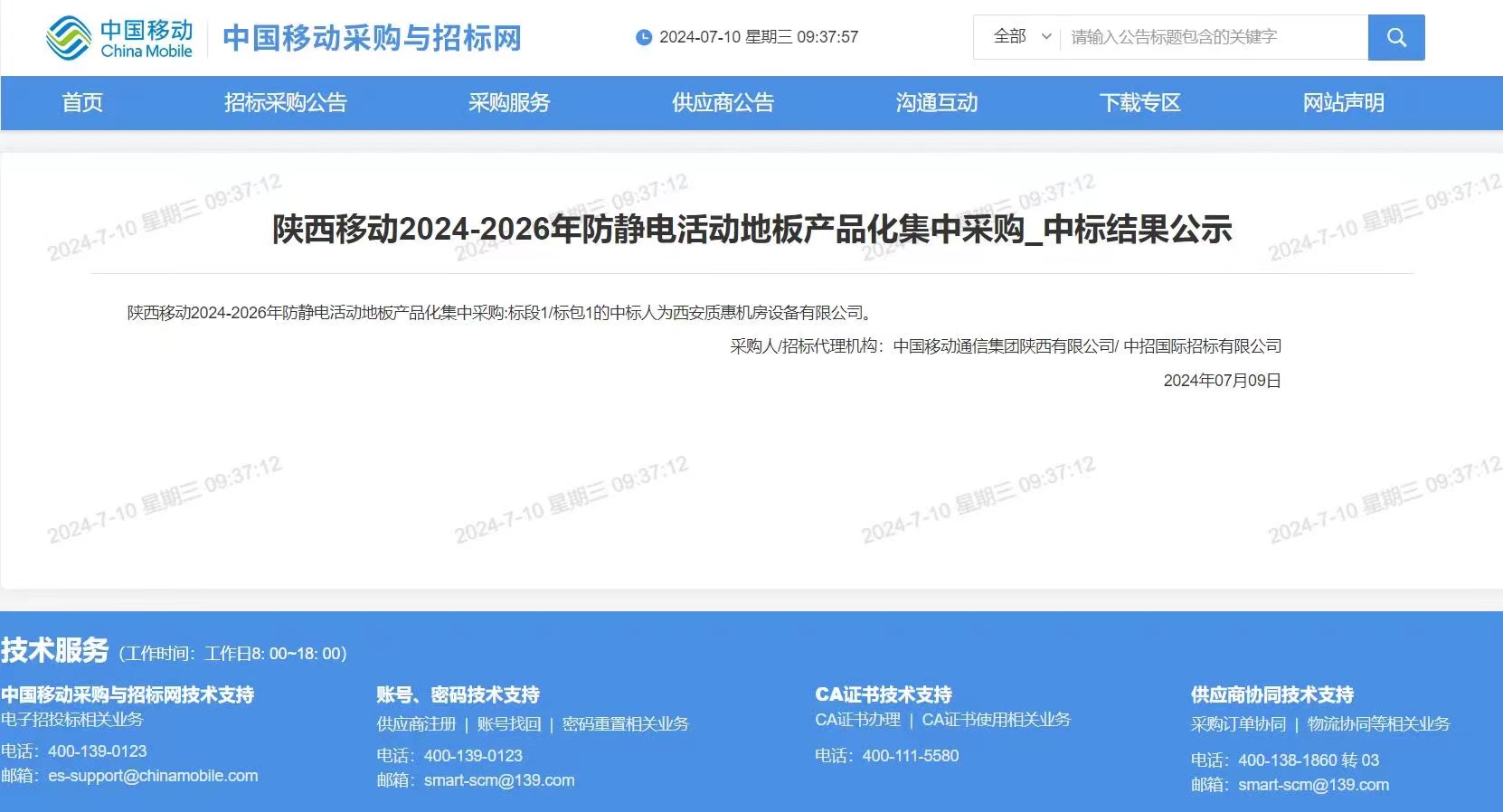Image resolution: width=1503 pixels, height=812 pixels.
Task: Click the 400-111-5580 phone number
Action: tap(910, 756)
